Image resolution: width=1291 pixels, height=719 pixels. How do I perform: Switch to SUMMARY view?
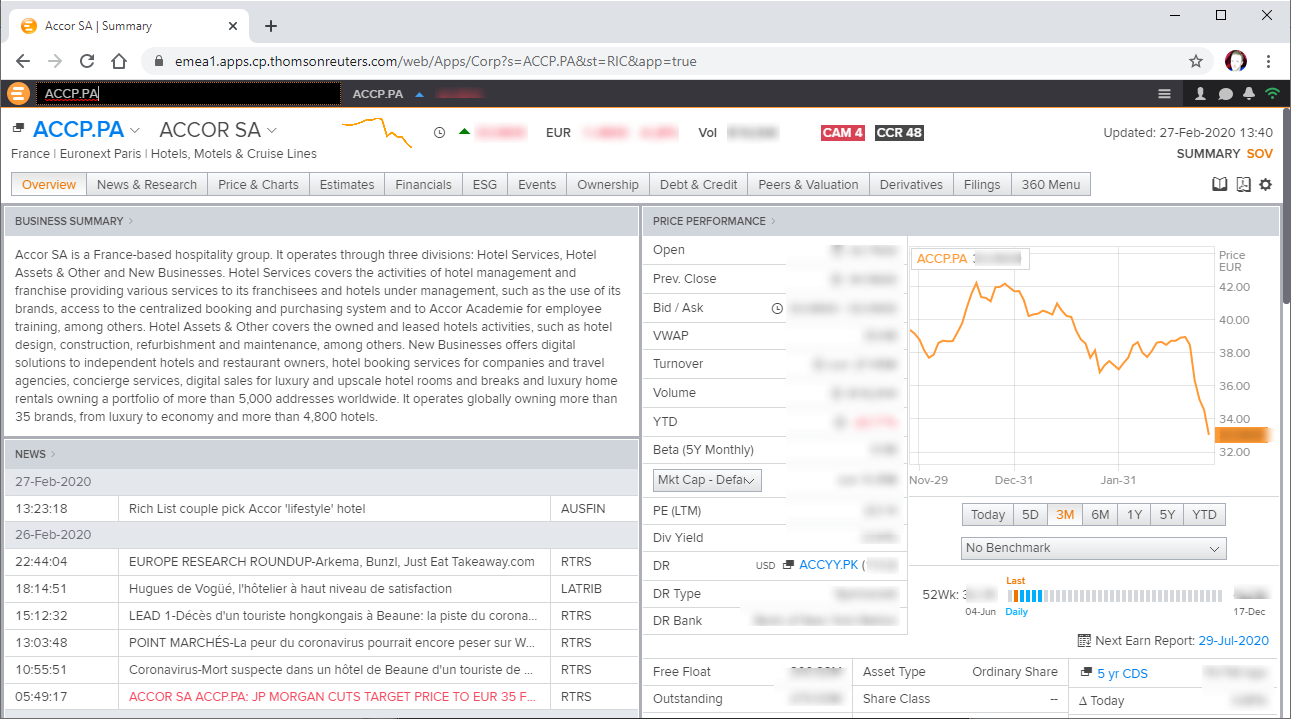tap(1208, 154)
